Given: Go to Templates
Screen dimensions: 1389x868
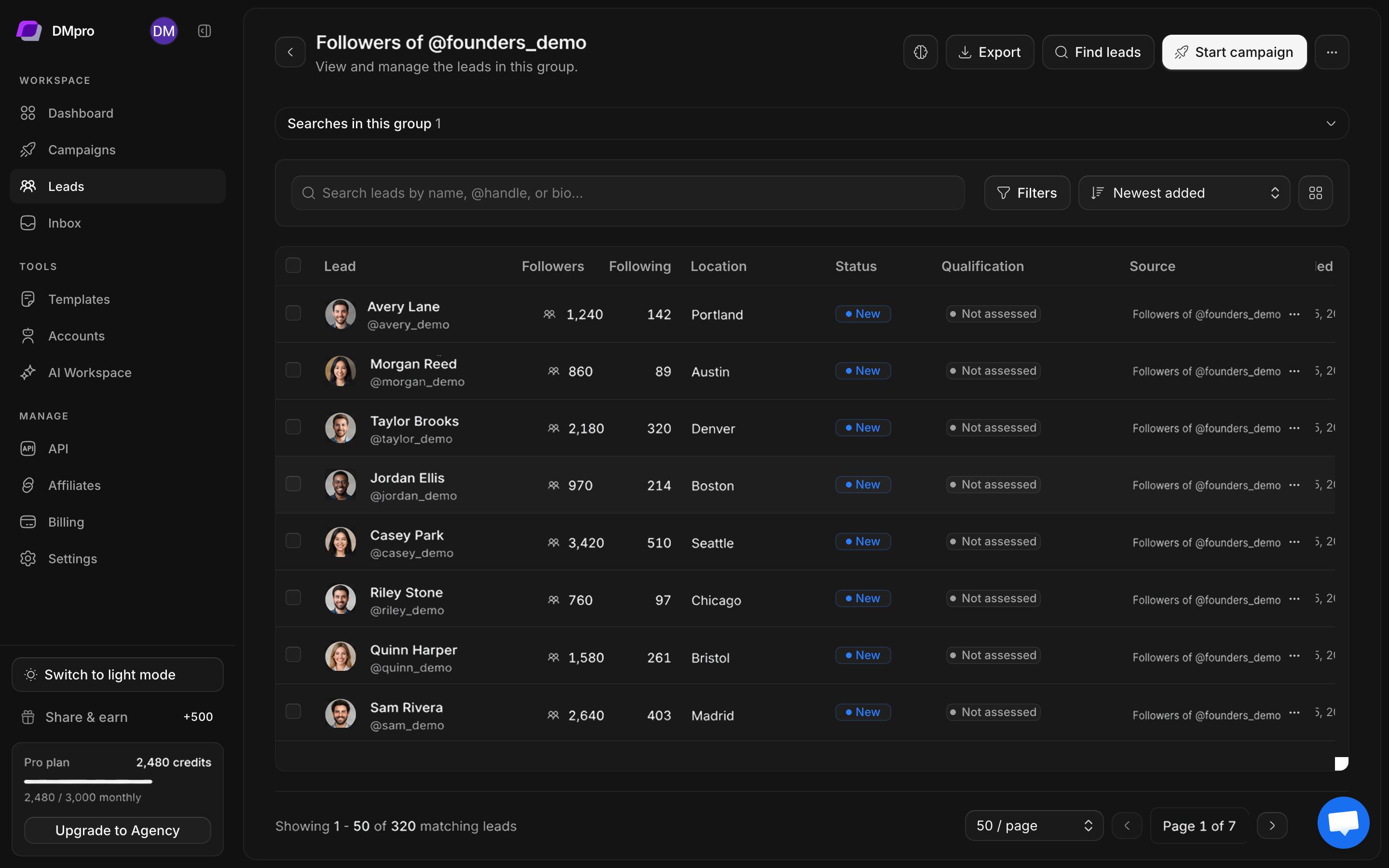Looking at the screenshot, I should pyautogui.click(x=118, y=299).
